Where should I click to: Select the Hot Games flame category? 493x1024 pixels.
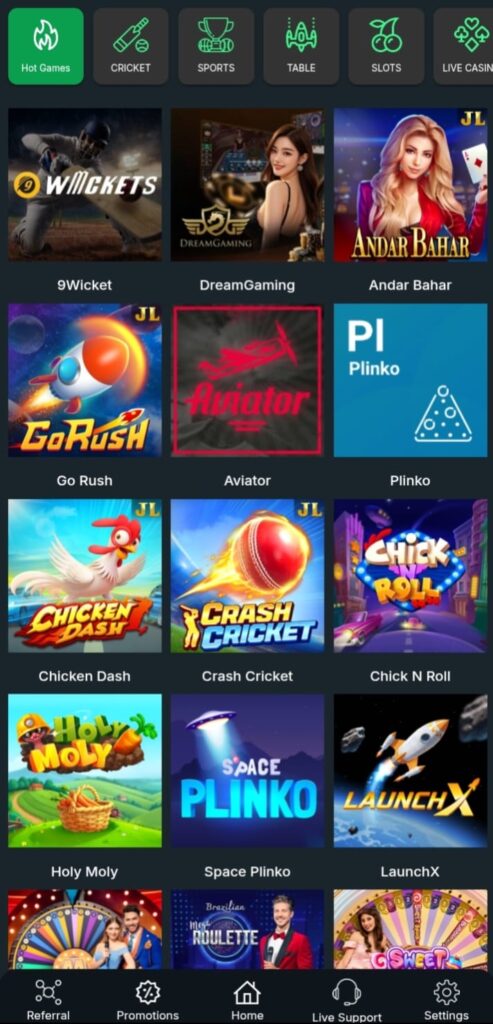tap(46, 46)
